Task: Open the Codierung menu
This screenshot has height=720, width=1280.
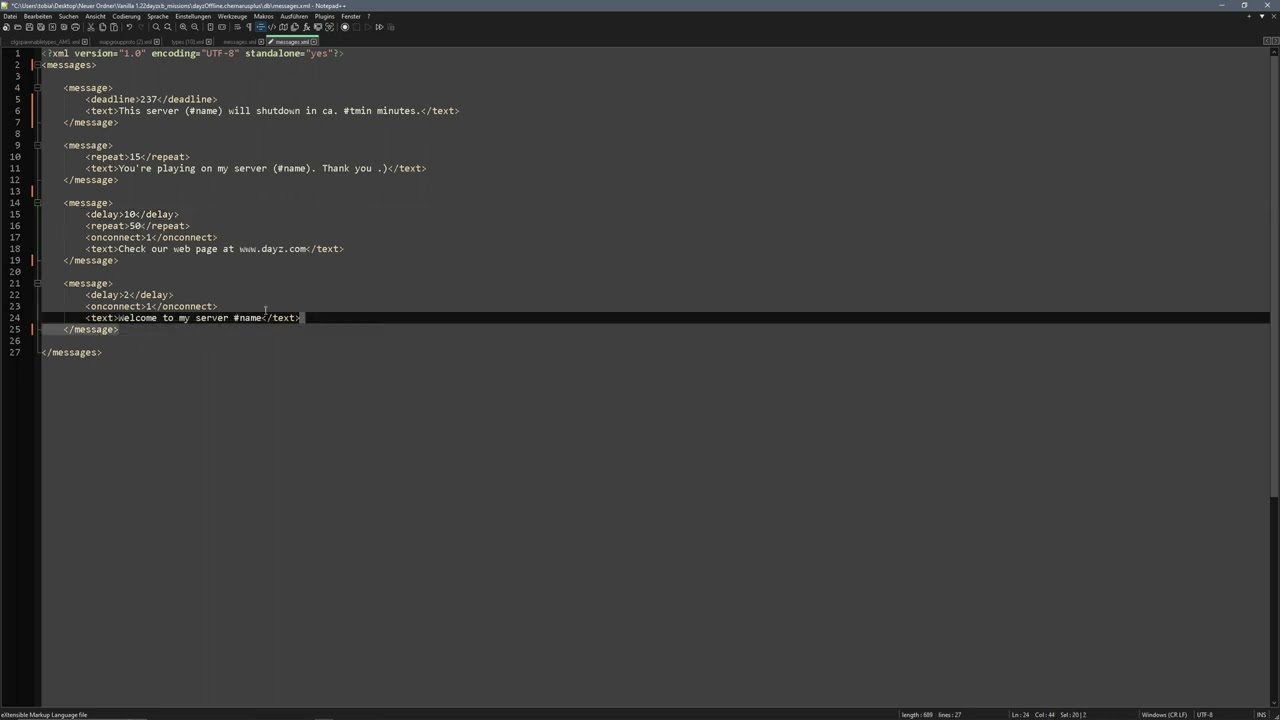Action: point(127,16)
